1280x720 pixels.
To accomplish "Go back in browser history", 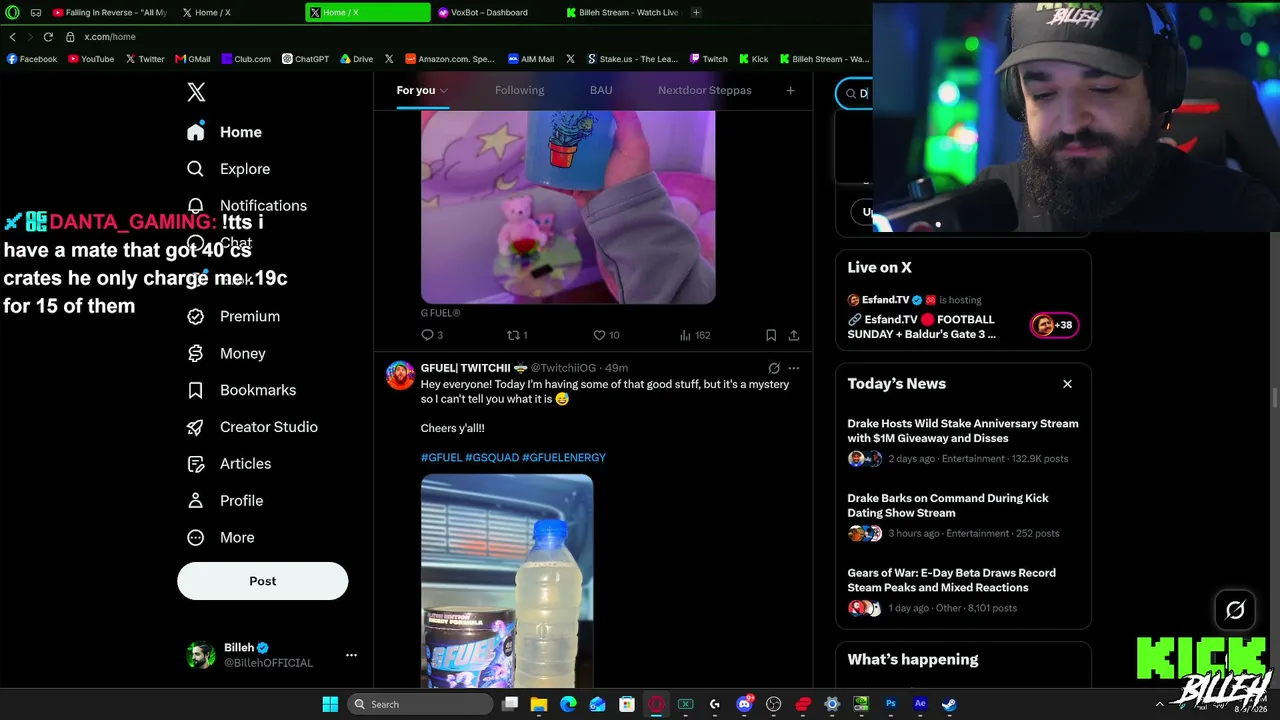I will [x=12, y=37].
